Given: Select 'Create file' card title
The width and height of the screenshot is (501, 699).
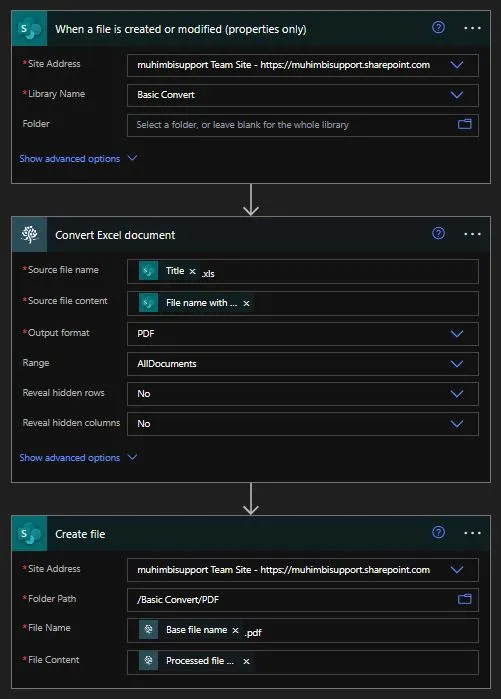Looking at the screenshot, I should coord(80,534).
